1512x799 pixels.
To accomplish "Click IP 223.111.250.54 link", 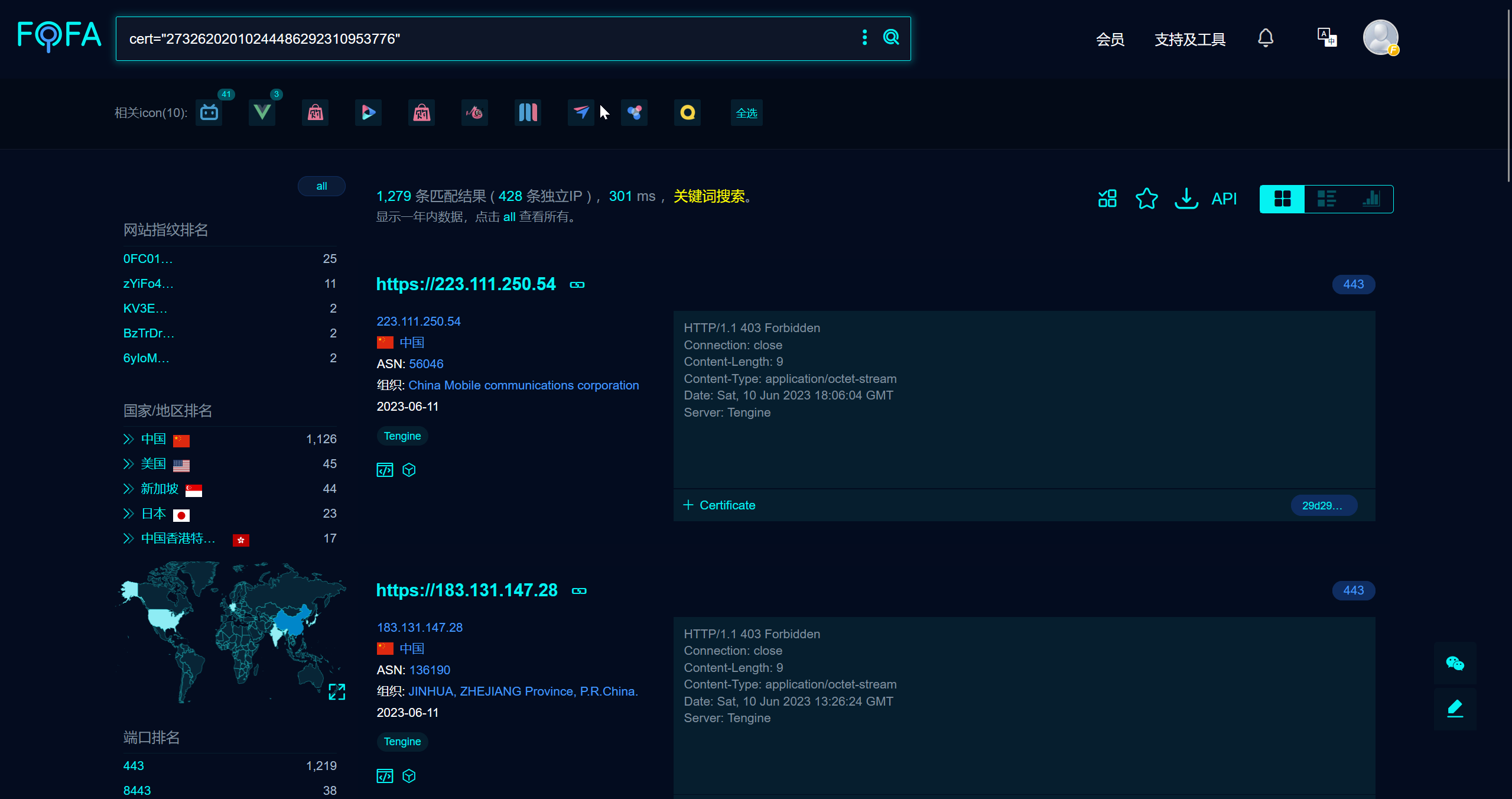I will pyautogui.click(x=418, y=321).
